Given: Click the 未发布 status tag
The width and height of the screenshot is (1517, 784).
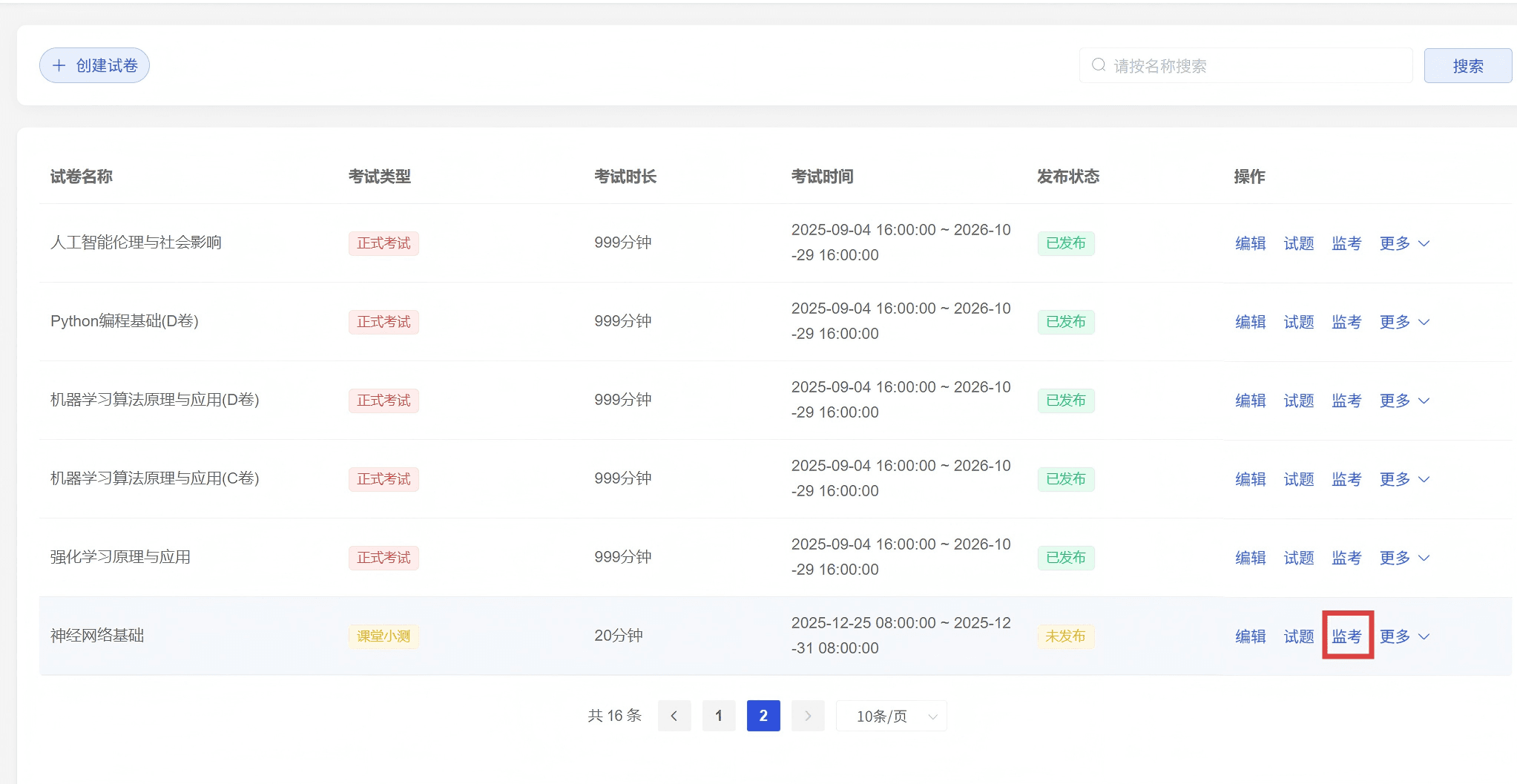Looking at the screenshot, I should click(1064, 636).
